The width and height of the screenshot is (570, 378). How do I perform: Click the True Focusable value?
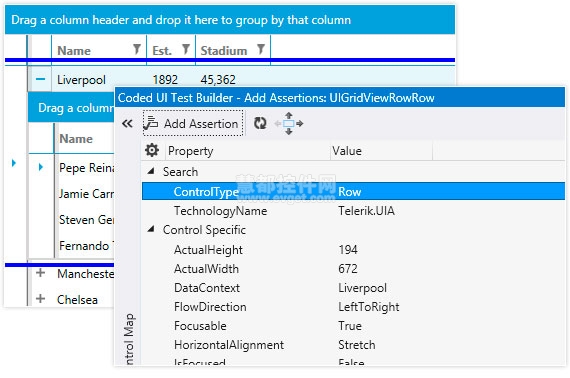pyautogui.click(x=350, y=326)
